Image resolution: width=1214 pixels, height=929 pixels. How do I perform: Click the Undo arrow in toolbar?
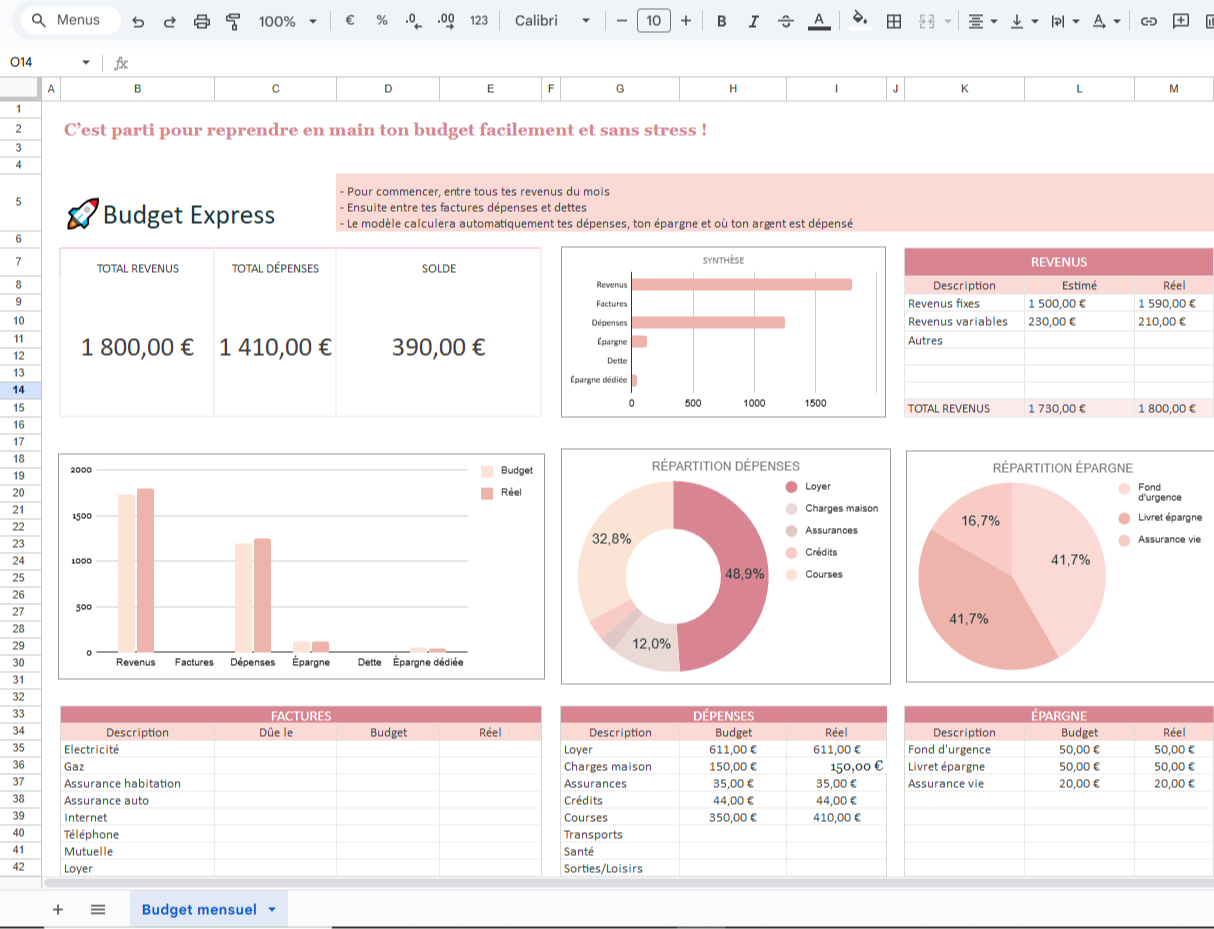point(138,21)
